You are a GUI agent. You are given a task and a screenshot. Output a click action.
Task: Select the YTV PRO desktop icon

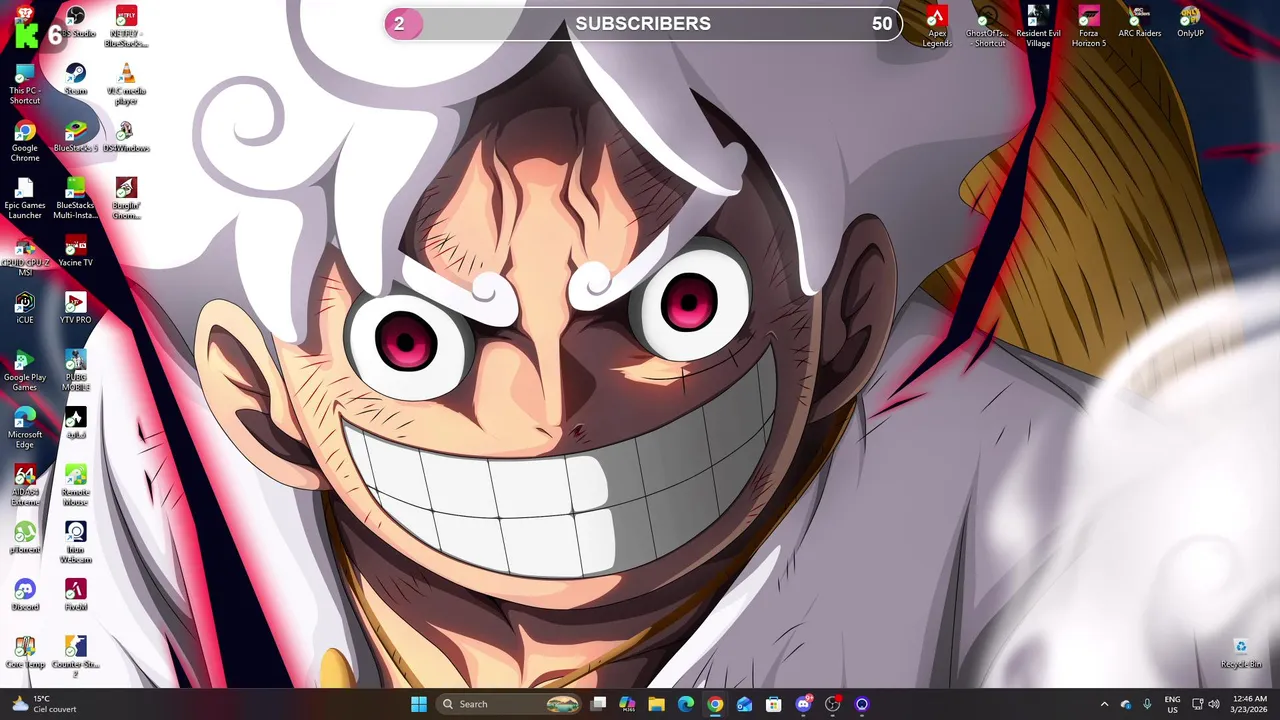click(x=75, y=308)
